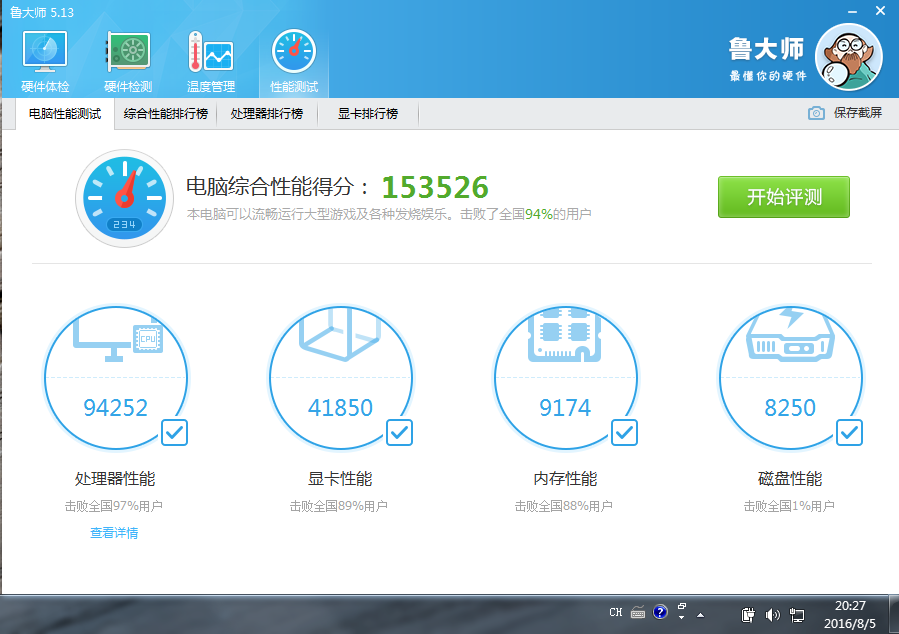The height and width of the screenshot is (634, 899).
Task: Click the memory score 9174
Action: pos(565,408)
